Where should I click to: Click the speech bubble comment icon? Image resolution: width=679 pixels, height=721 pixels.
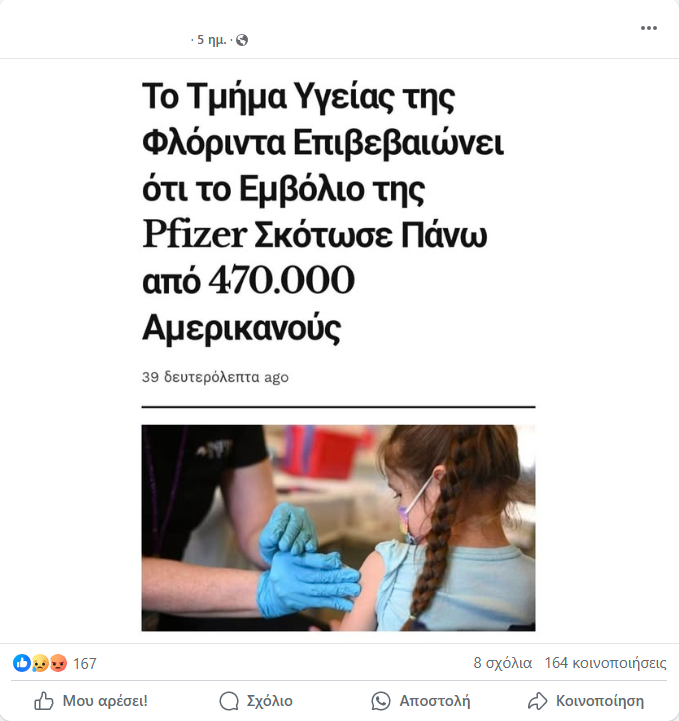[x=229, y=701]
